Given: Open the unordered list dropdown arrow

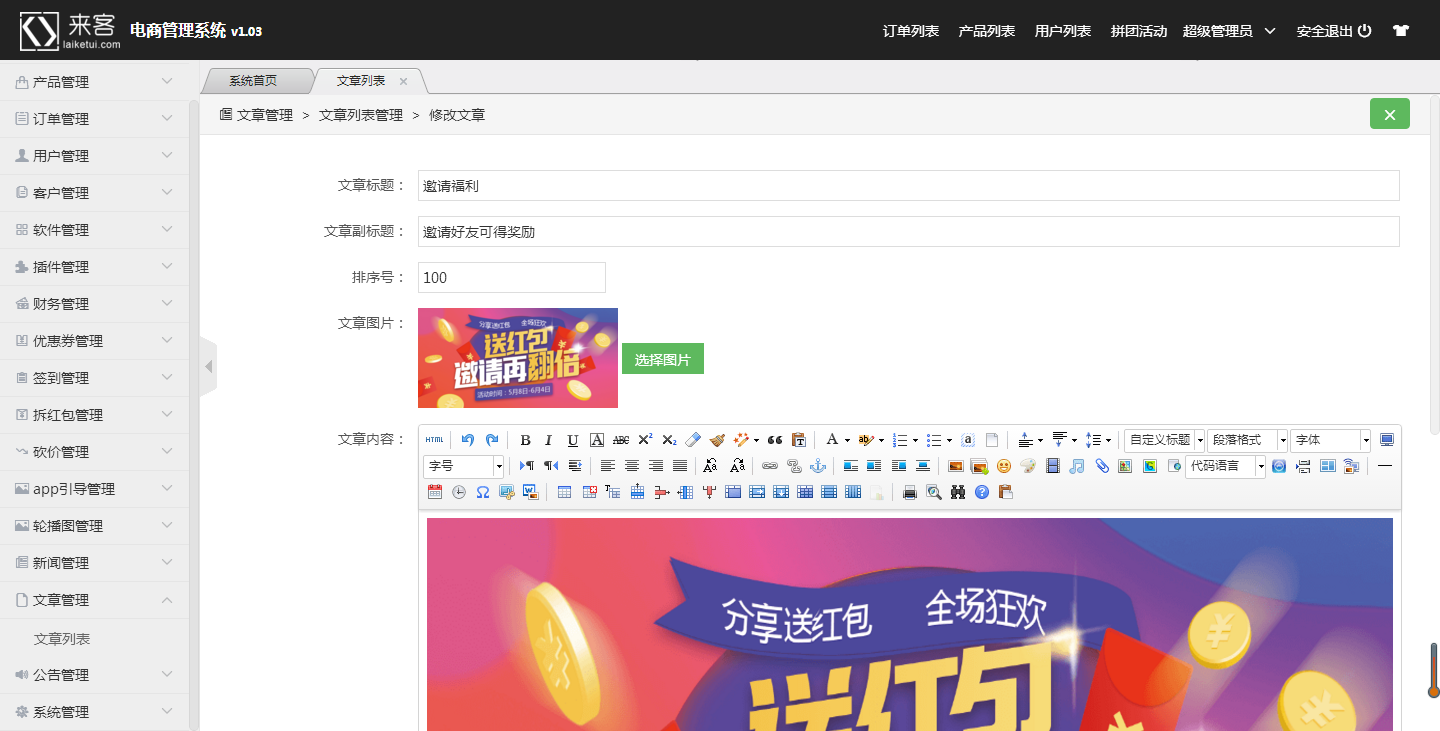Looking at the screenshot, I should pos(949,440).
